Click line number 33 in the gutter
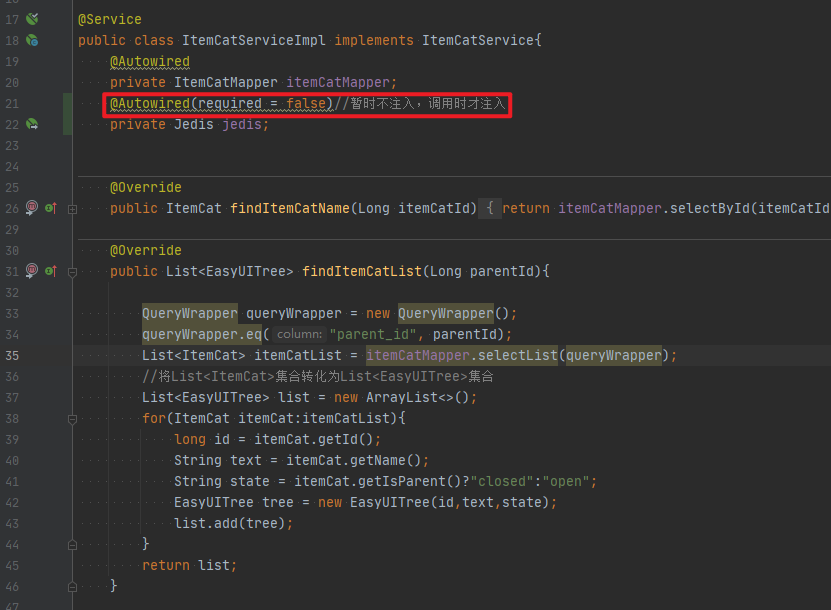The height and width of the screenshot is (610, 831). pyautogui.click(x=12, y=314)
